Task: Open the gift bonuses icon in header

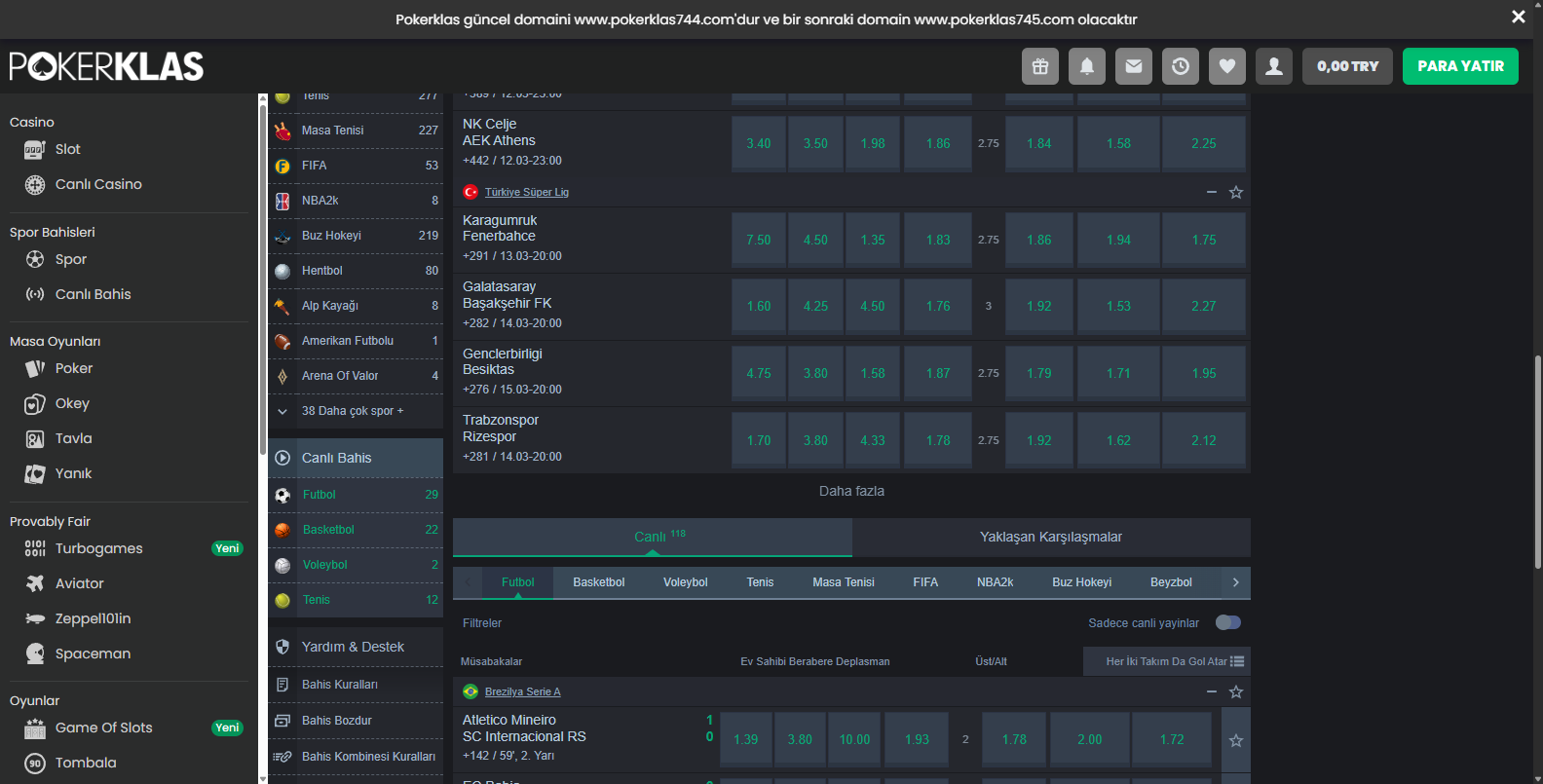Action: click(x=1040, y=66)
